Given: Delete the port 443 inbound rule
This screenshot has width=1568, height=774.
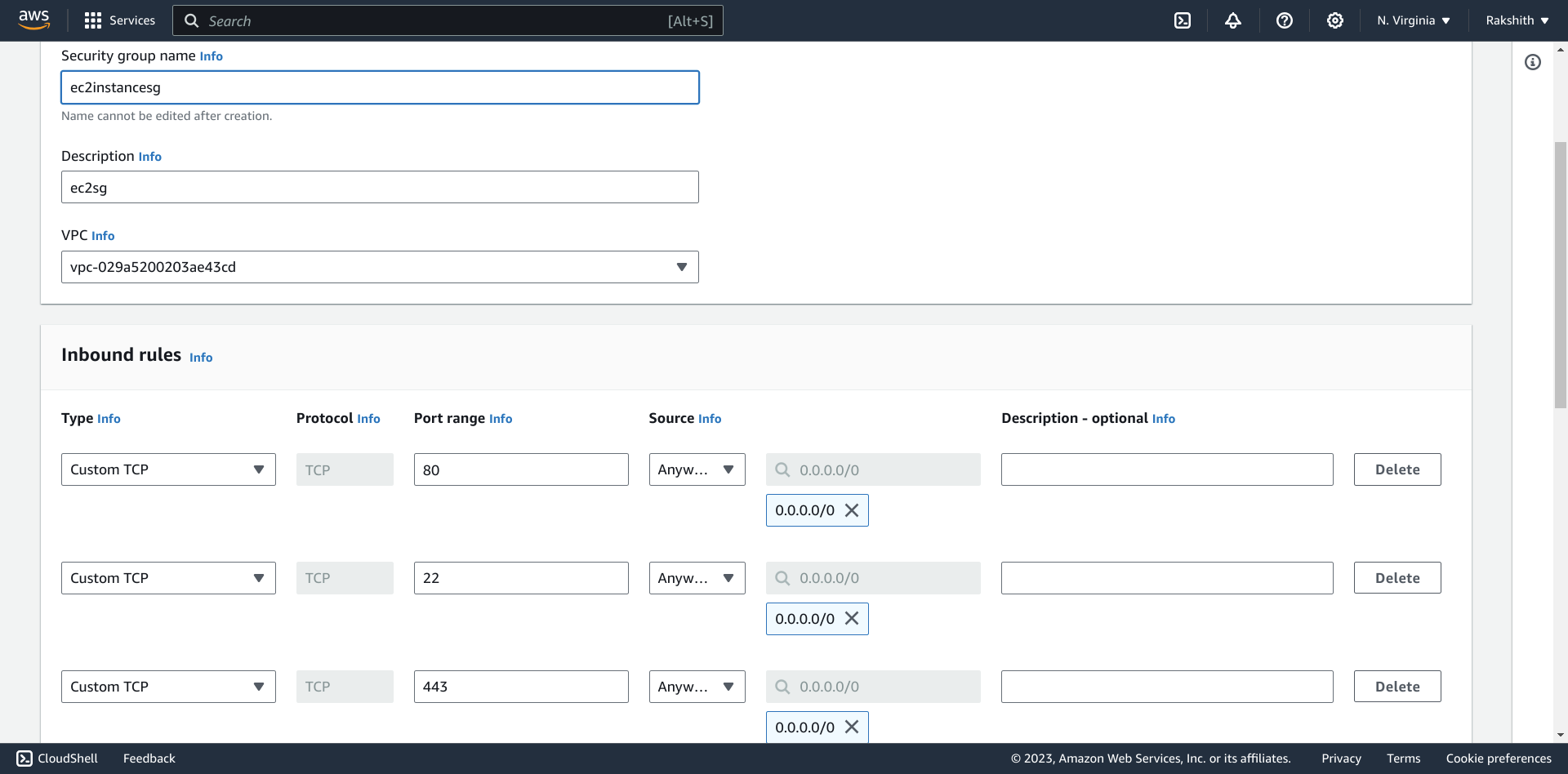Looking at the screenshot, I should pyautogui.click(x=1396, y=687).
